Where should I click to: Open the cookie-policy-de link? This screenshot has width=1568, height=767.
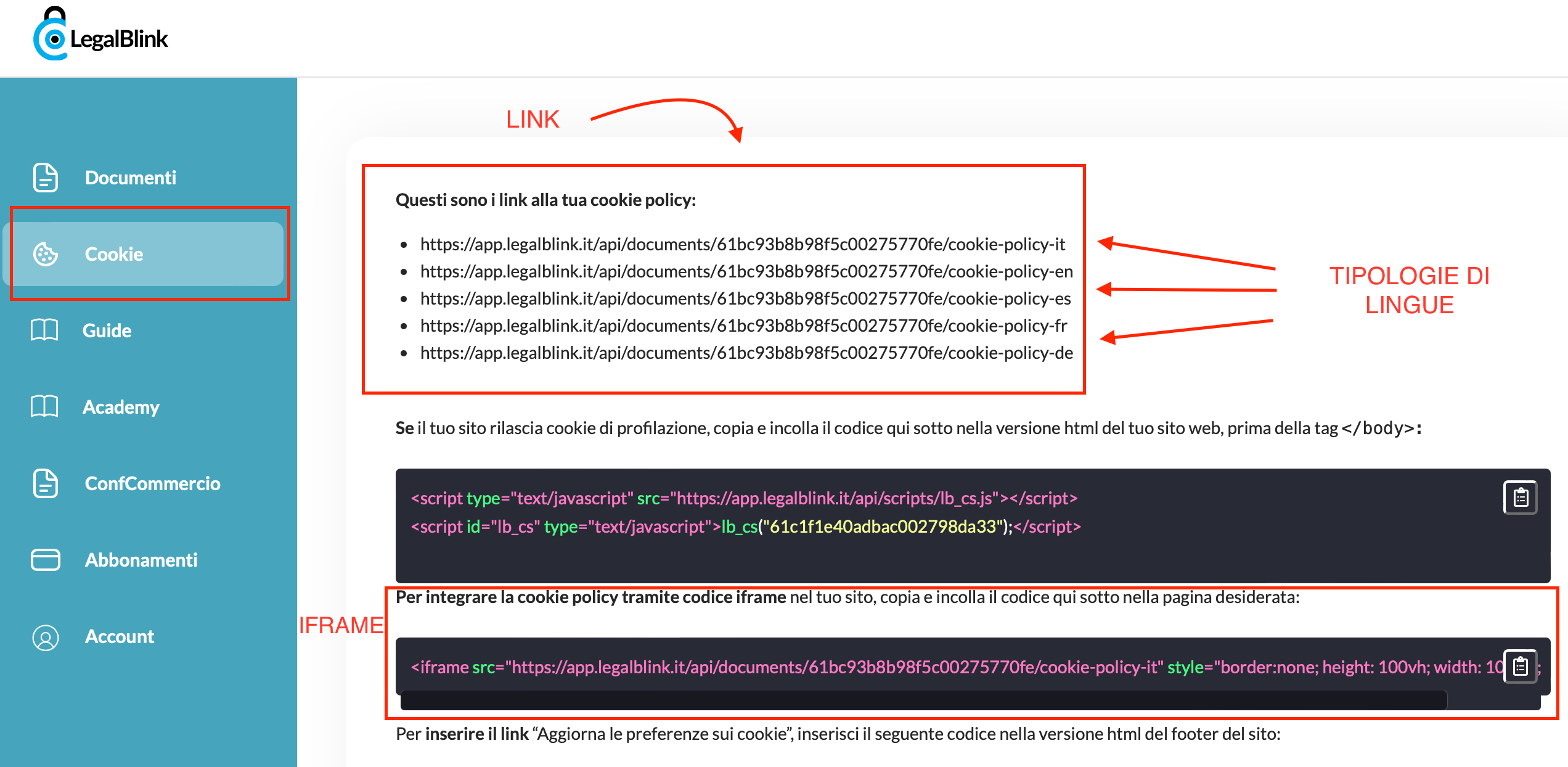click(746, 353)
